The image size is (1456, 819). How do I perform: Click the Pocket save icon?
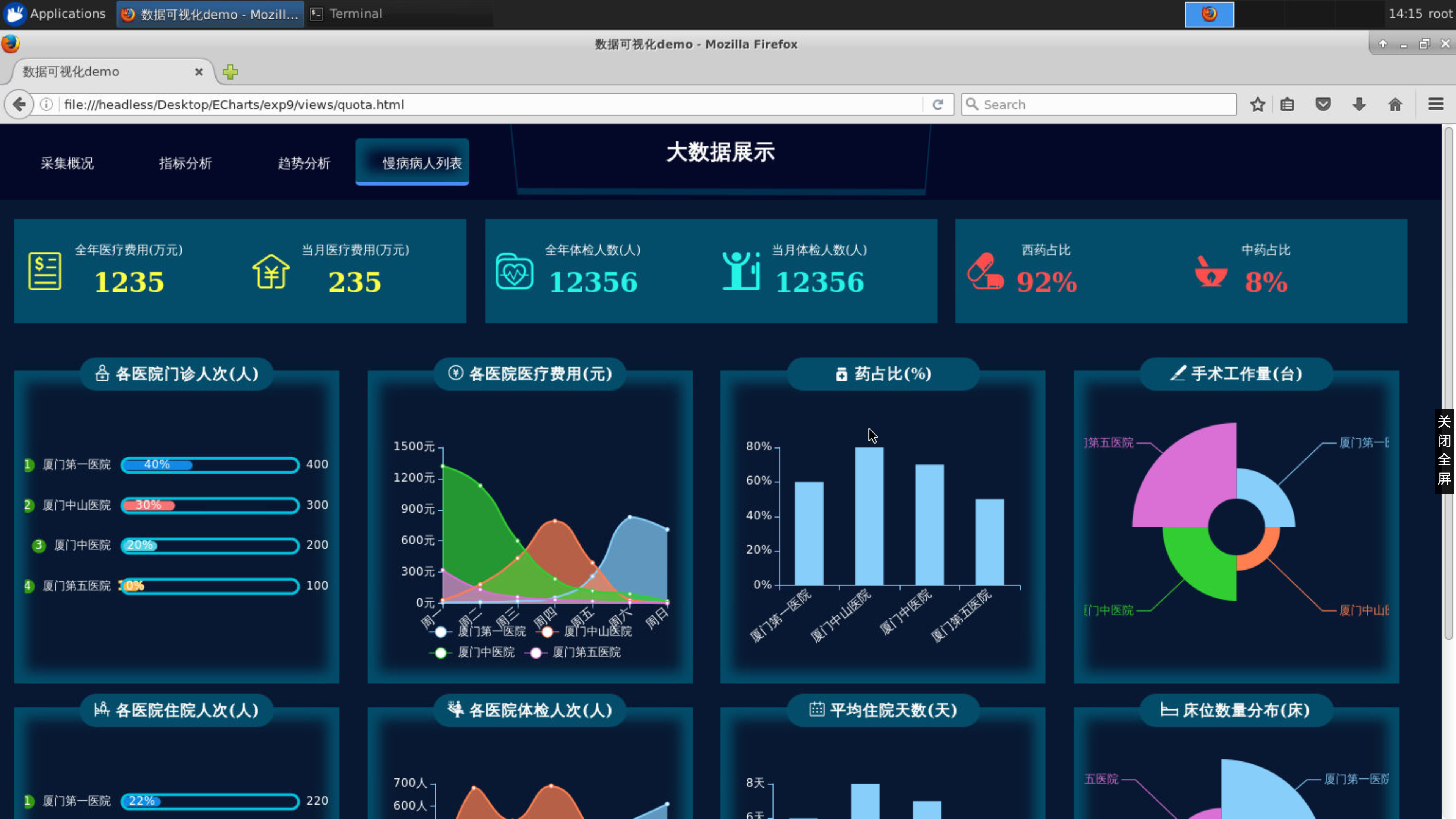[1323, 105]
